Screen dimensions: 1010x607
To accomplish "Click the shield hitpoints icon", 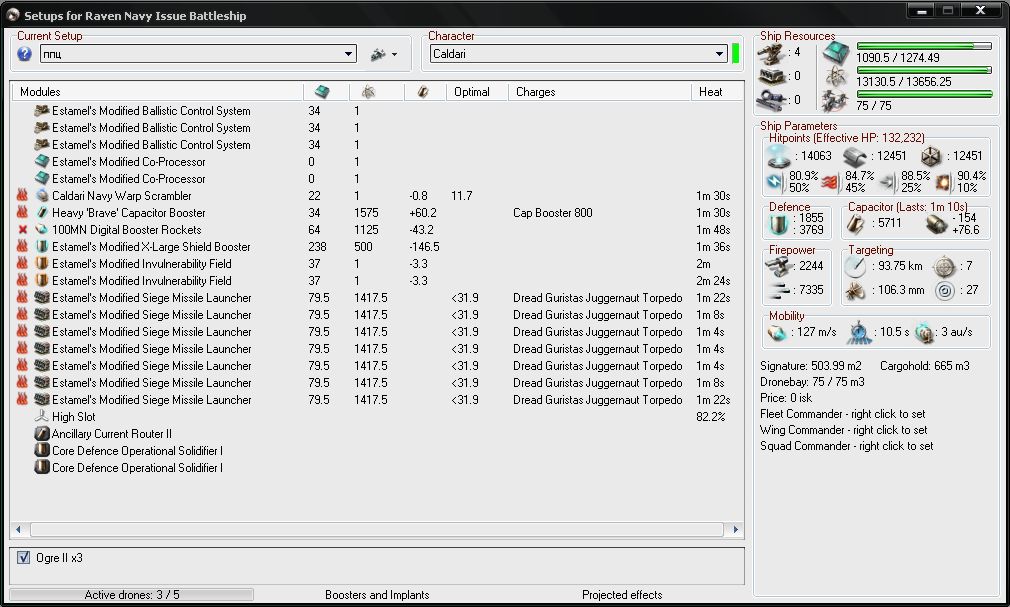I will click(x=778, y=156).
